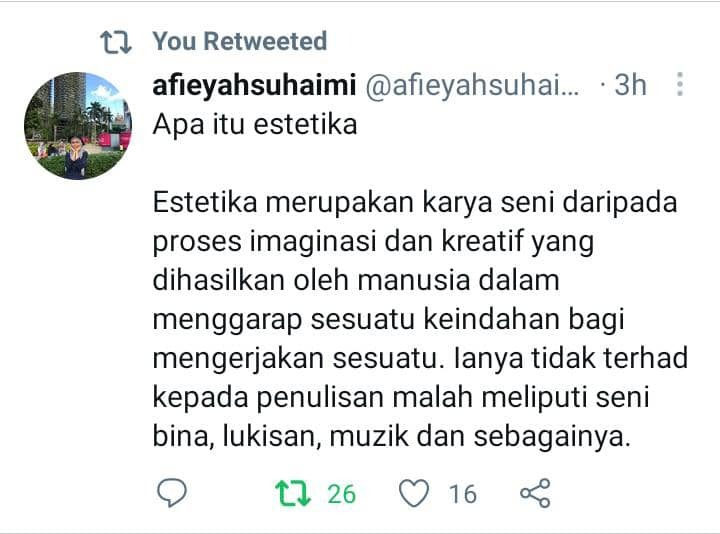The image size is (720, 534).
Task: Click the You Retweeted label
Action: pyautogui.click(x=240, y=41)
